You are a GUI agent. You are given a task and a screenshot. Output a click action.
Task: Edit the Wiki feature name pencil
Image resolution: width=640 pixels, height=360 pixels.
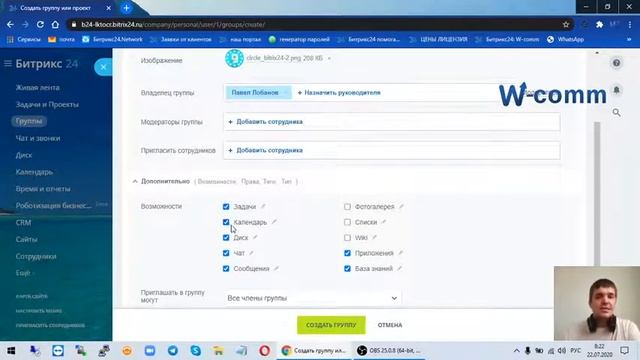374,237
